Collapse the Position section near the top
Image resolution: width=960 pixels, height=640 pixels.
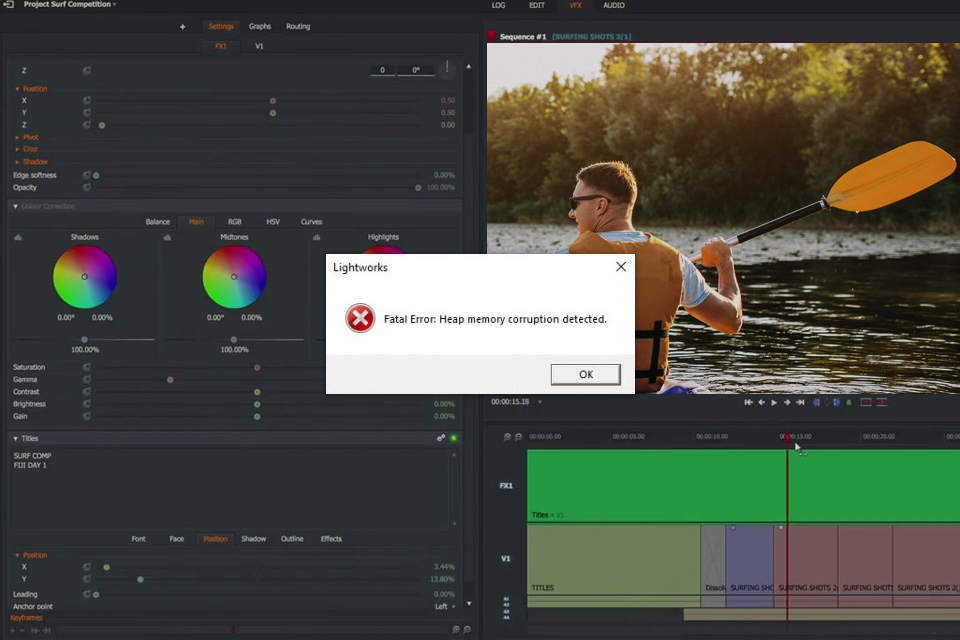click(17, 89)
